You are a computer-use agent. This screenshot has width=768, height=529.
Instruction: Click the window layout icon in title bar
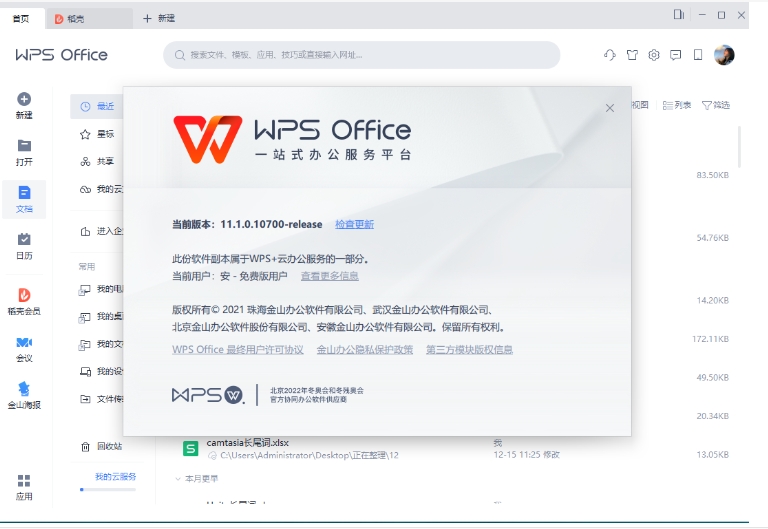point(679,15)
